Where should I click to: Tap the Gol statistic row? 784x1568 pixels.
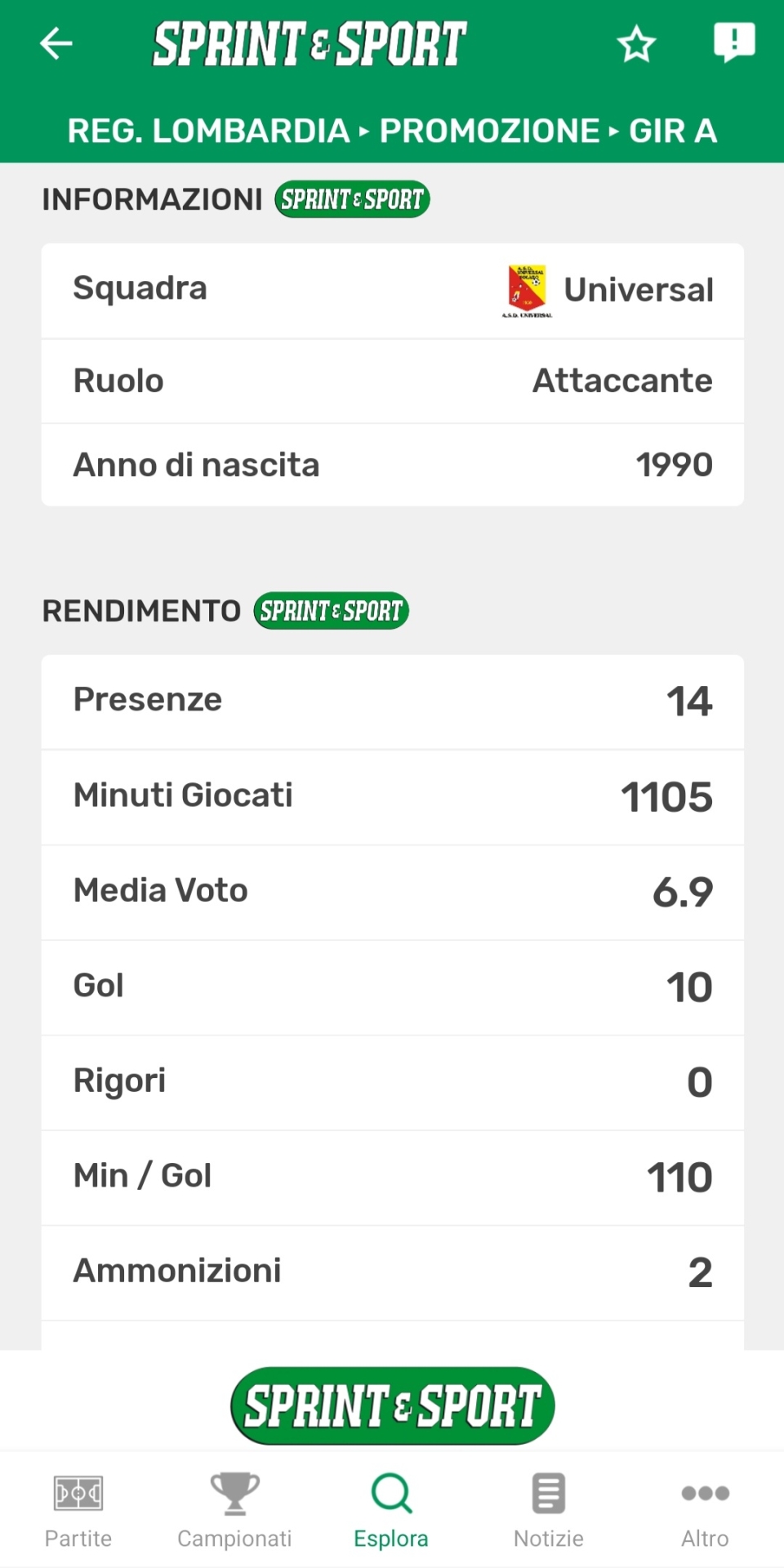tap(392, 987)
